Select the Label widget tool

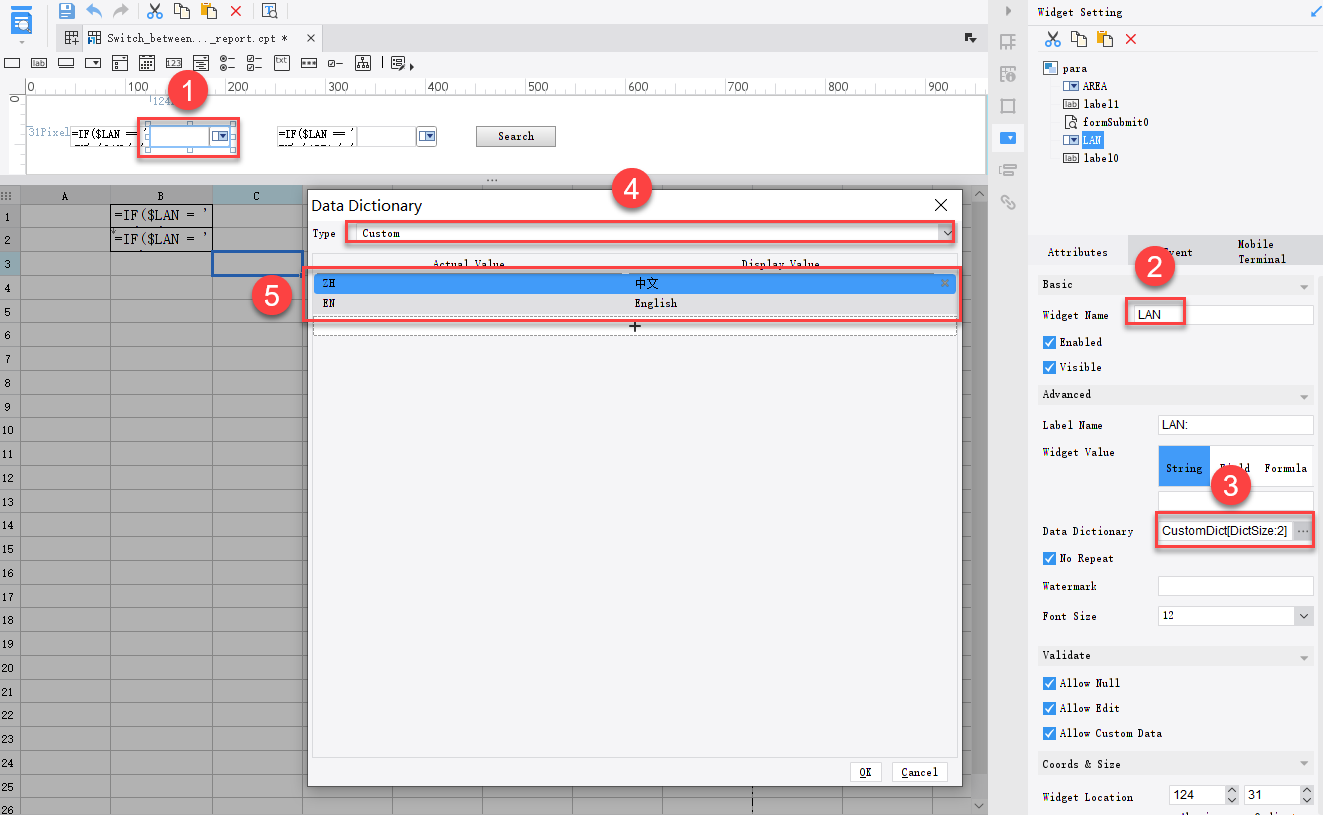tap(39, 63)
